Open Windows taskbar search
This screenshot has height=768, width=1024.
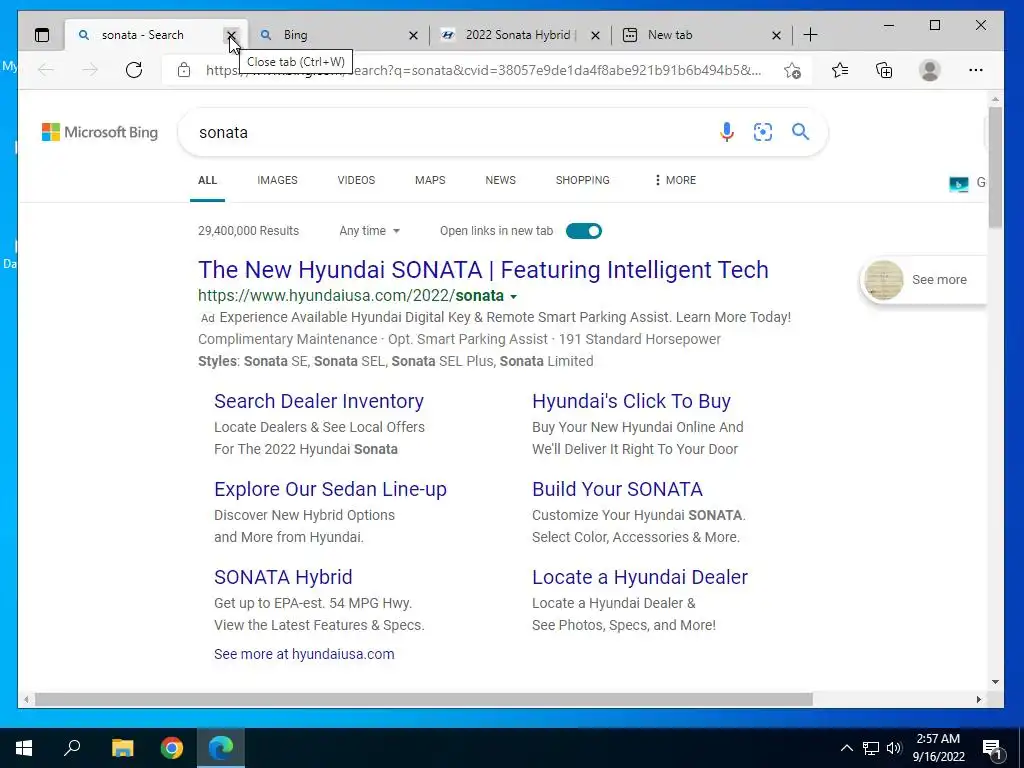72,748
